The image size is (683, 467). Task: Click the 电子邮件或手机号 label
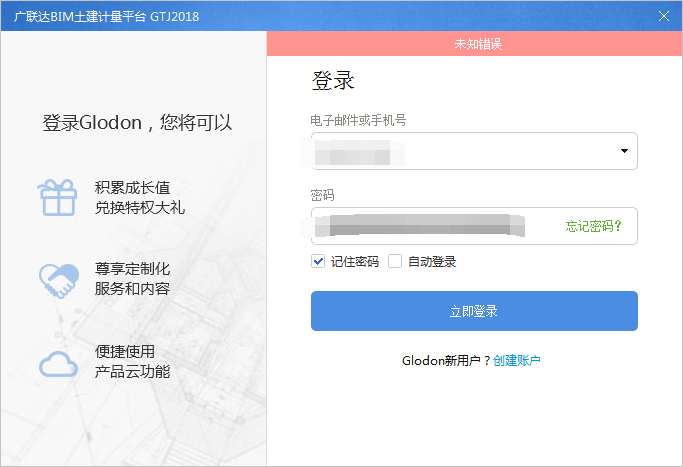pos(358,120)
